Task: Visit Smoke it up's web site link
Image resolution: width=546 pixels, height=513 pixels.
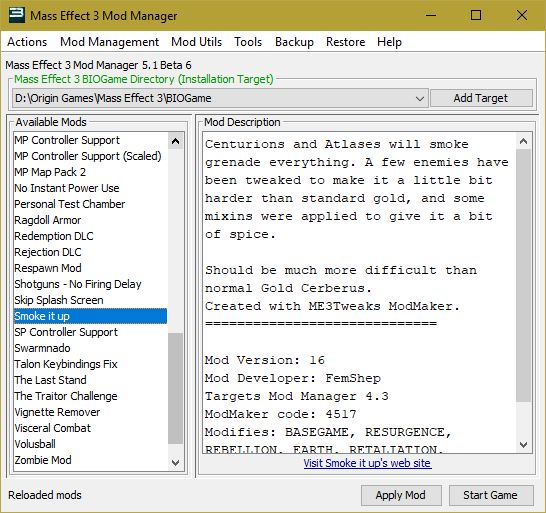Action: coord(367,463)
